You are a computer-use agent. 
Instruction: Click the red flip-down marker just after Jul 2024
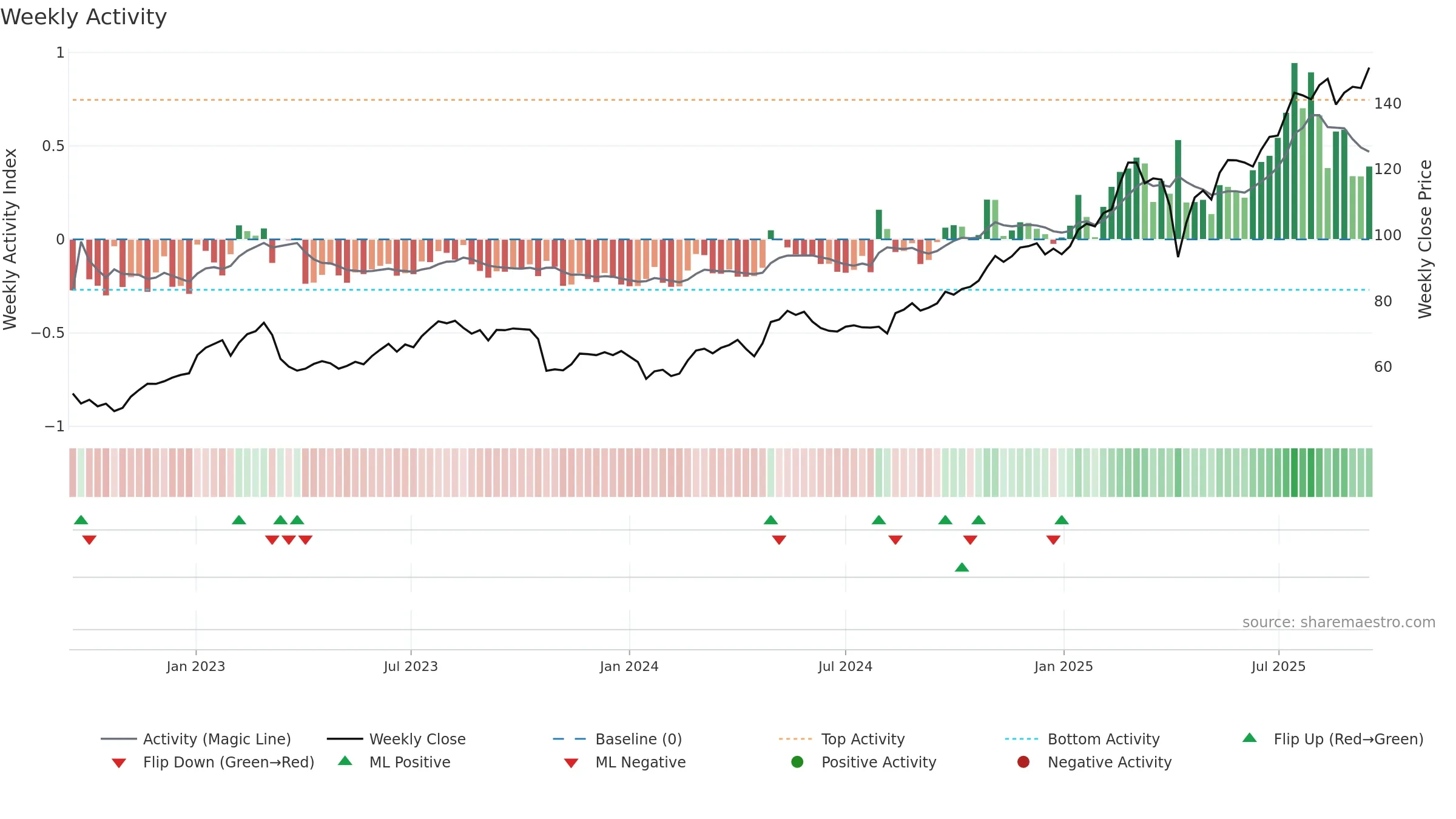(x=895, y=540)
